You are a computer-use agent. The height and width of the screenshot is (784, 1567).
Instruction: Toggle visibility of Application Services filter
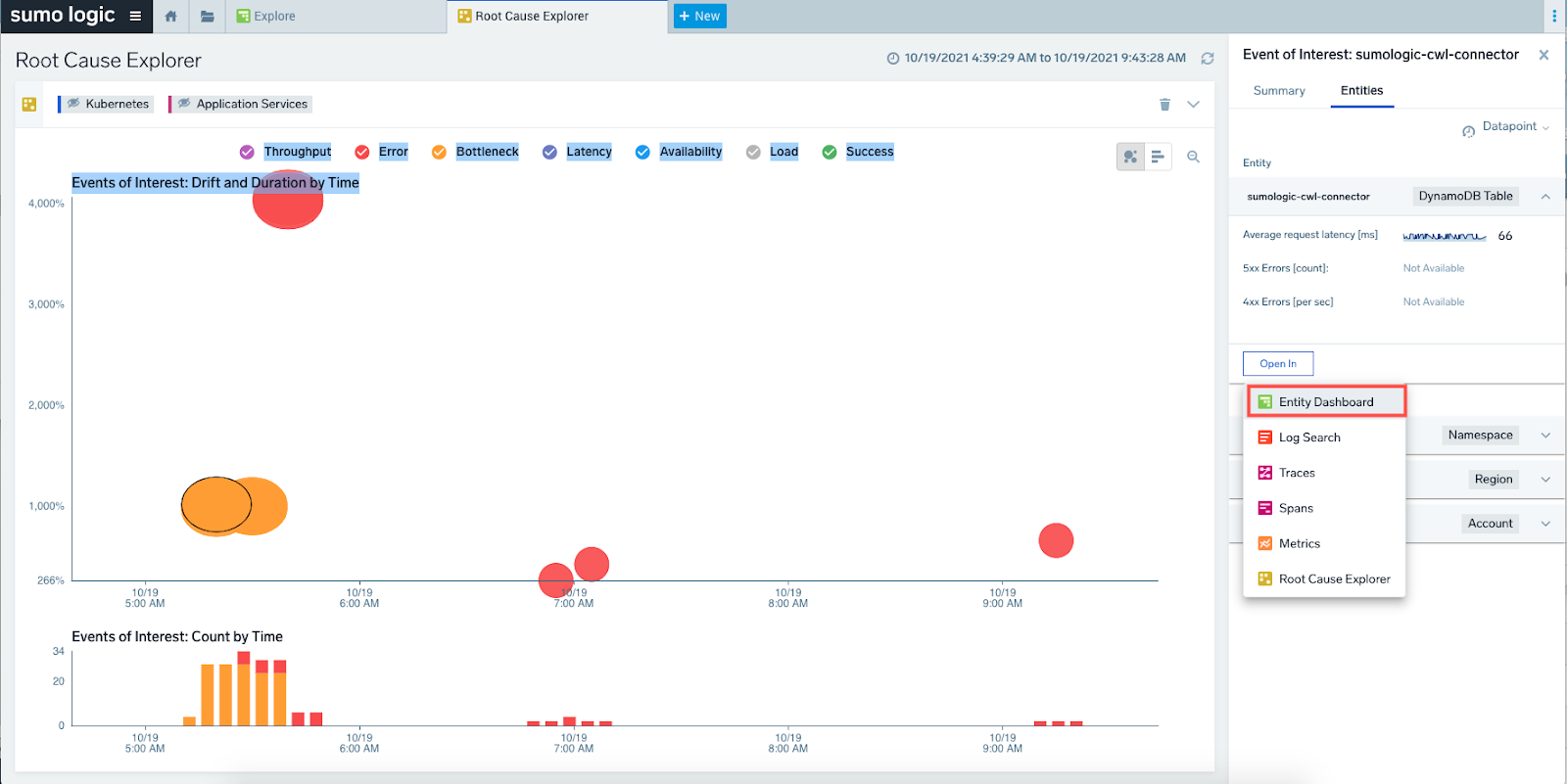pos(184,103)
